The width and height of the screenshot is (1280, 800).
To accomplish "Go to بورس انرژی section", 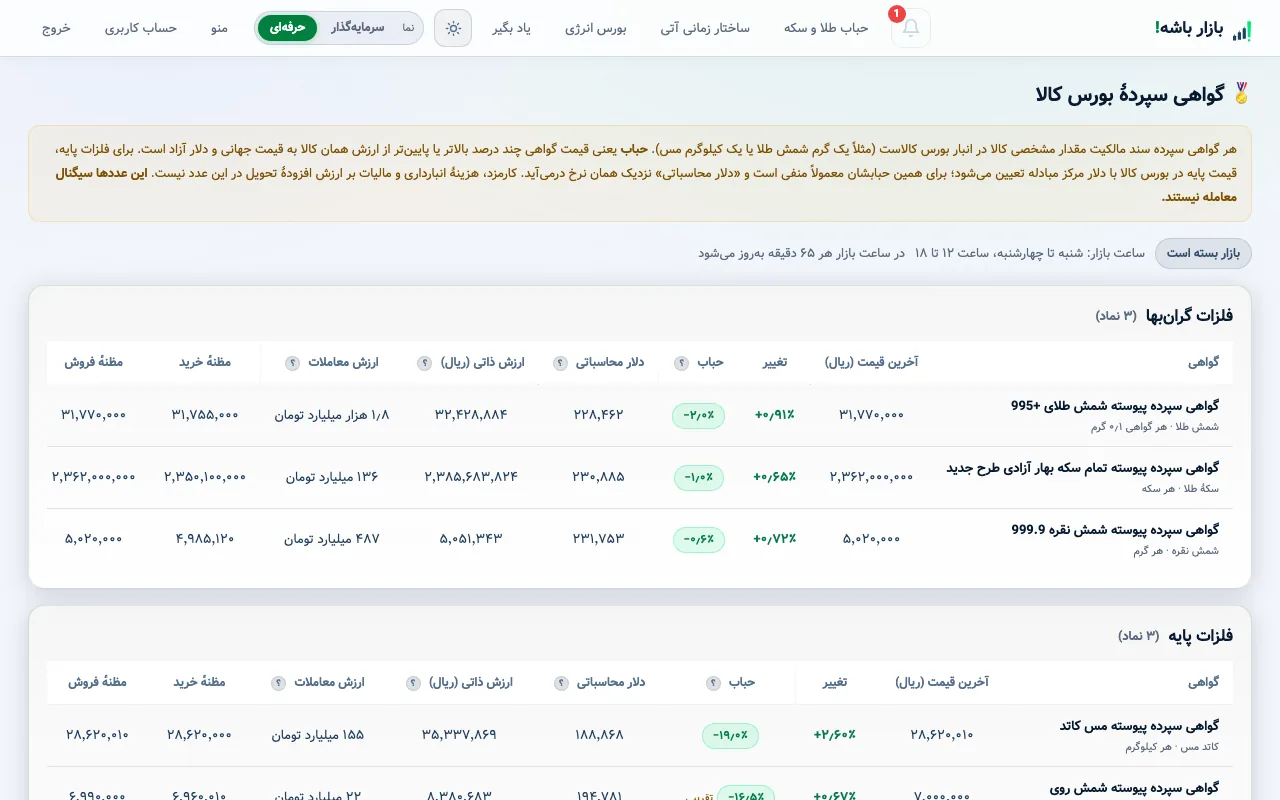I will pyautogui.click(x=596, y=28).
